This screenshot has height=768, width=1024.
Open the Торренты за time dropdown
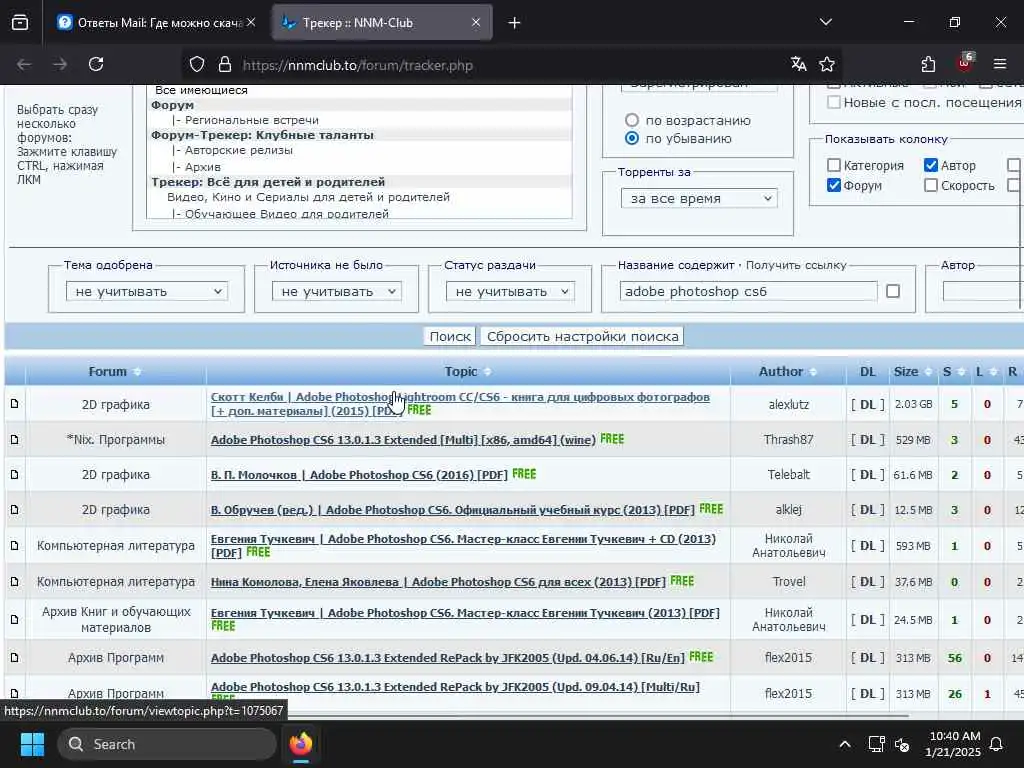click(x=699, y=199)
